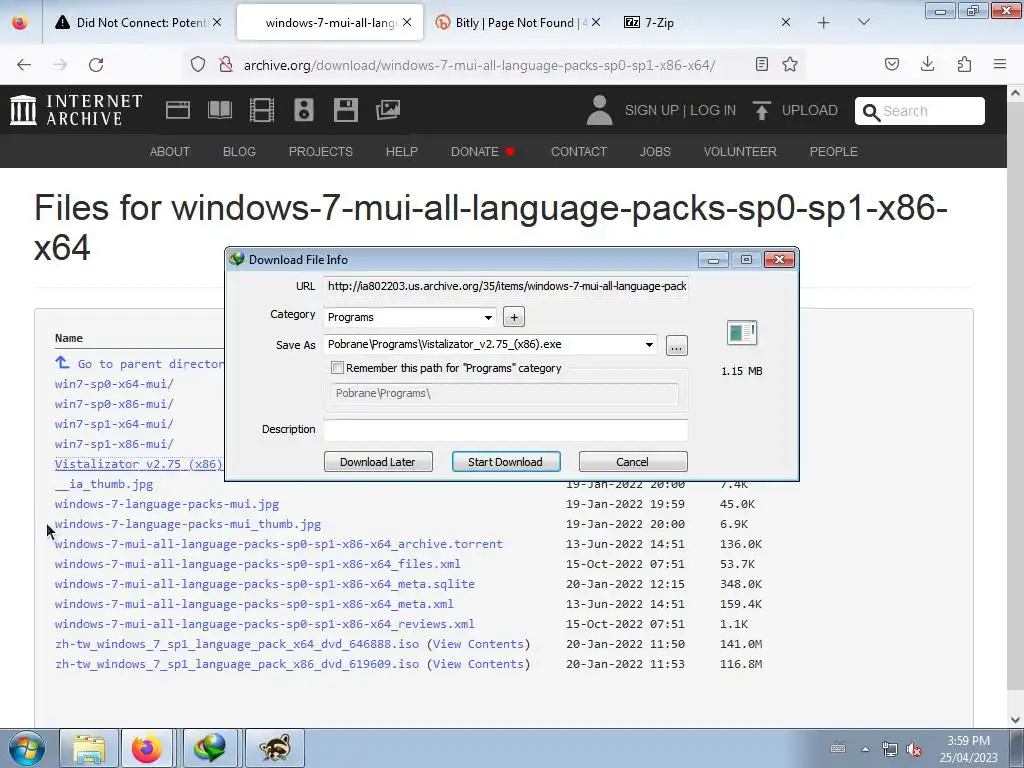The height and width of the screenshot is (768, 1024).
Task: Open windows-7-language-packs-mui.jpg link
Action: (x=167, y=504)
